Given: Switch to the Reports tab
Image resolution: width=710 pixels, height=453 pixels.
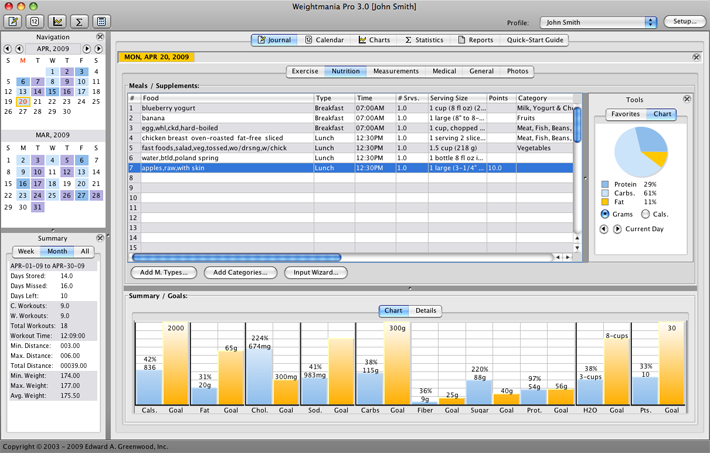Looking at the screenshot, I should 475,40.
